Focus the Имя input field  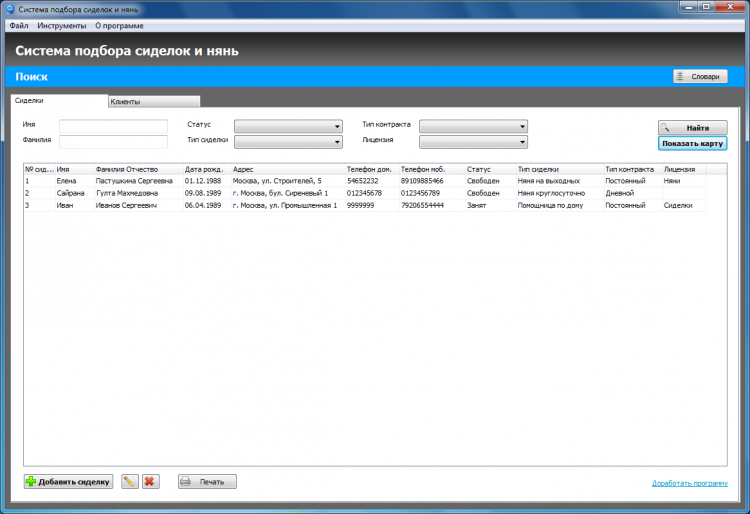(x=113, y=126)
